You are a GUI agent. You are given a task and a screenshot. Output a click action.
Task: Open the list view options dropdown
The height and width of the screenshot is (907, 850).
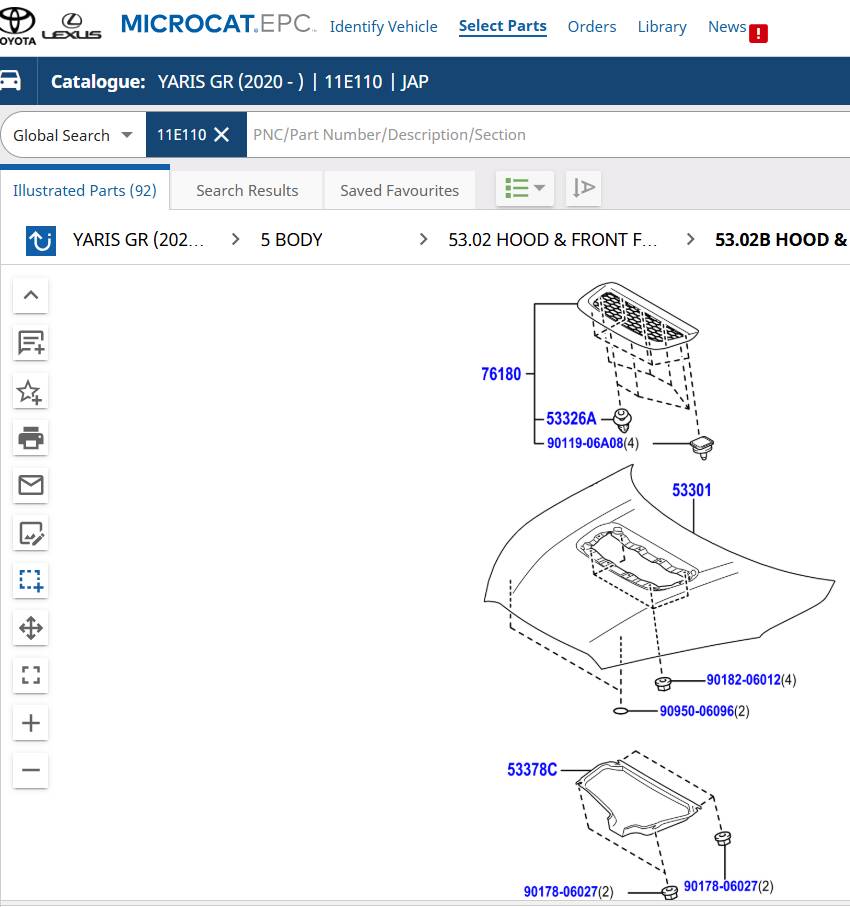[524, 188]
